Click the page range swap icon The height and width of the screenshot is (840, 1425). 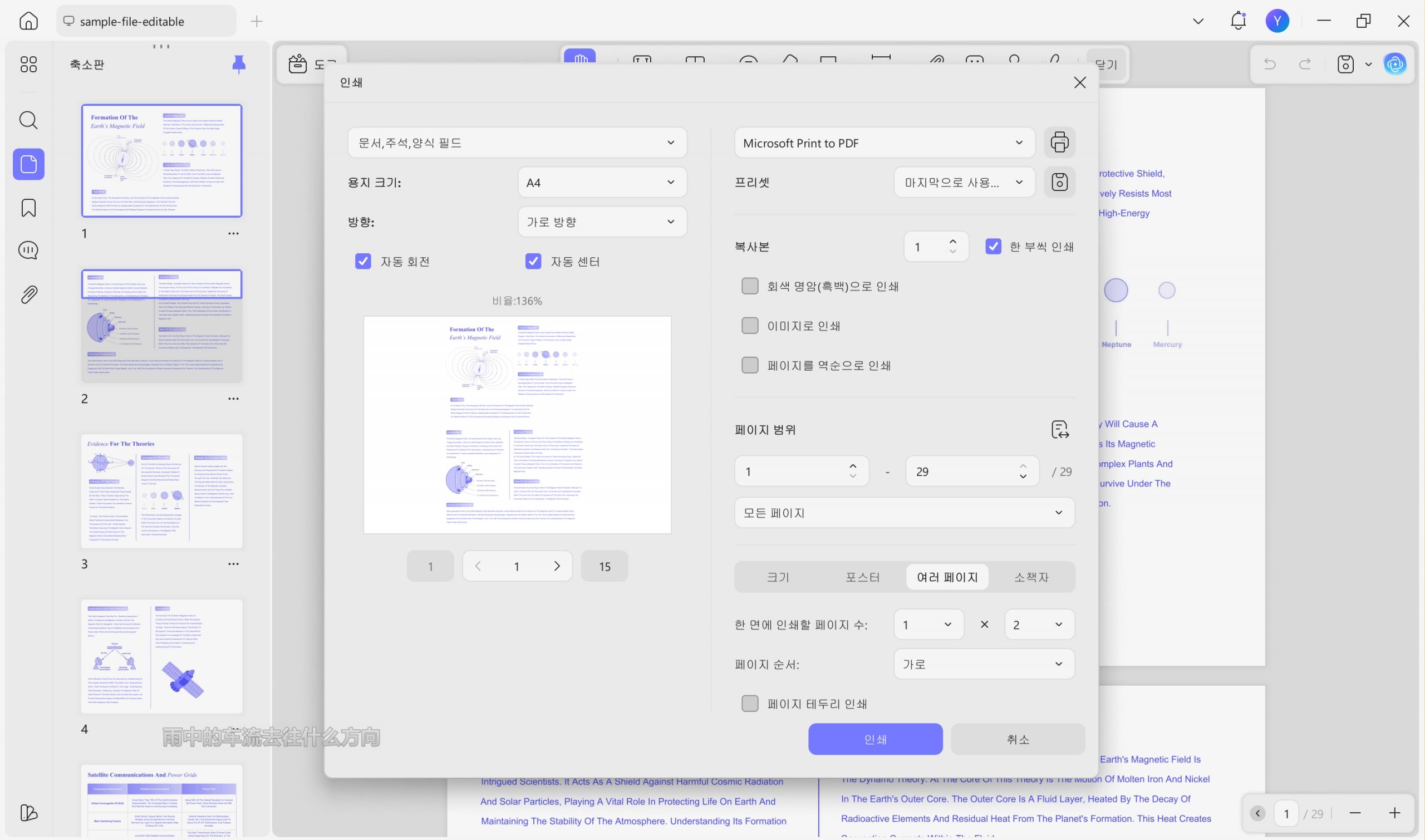1059,430
